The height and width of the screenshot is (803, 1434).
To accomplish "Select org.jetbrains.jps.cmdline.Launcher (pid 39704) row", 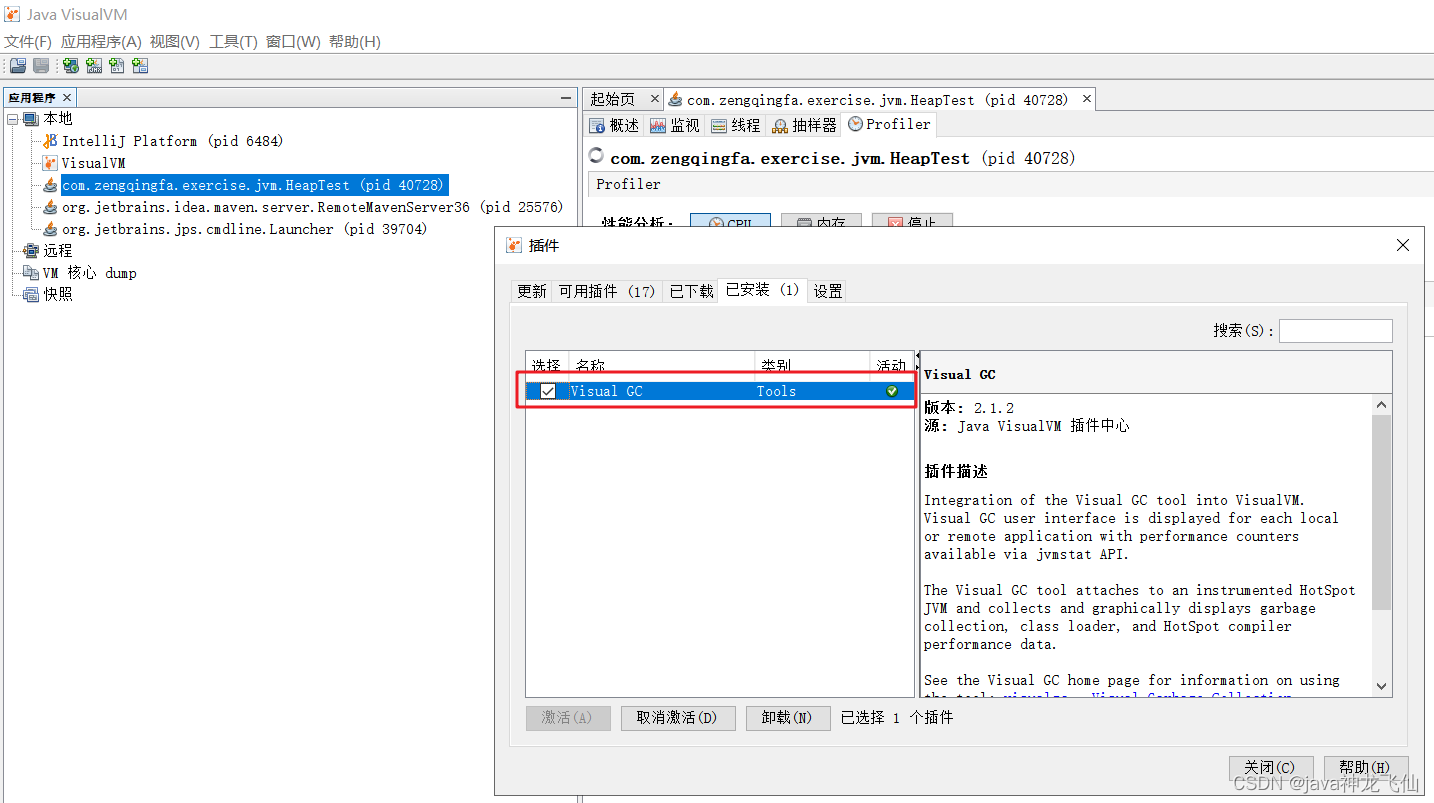I will pyautogui.click(x=244, y=229).
